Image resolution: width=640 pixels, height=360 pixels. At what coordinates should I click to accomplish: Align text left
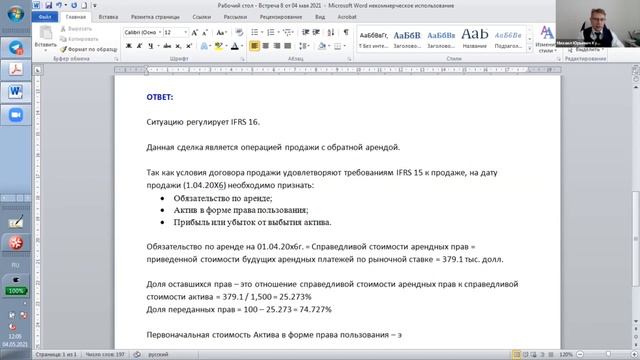pos(254,46)
